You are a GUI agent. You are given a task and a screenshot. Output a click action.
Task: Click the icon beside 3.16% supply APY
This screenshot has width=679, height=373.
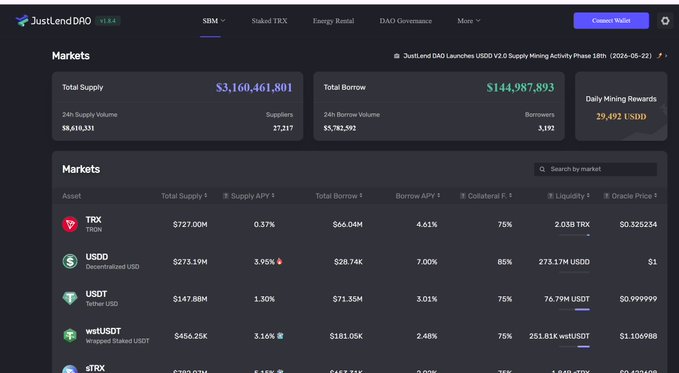(x=280, y=336)
